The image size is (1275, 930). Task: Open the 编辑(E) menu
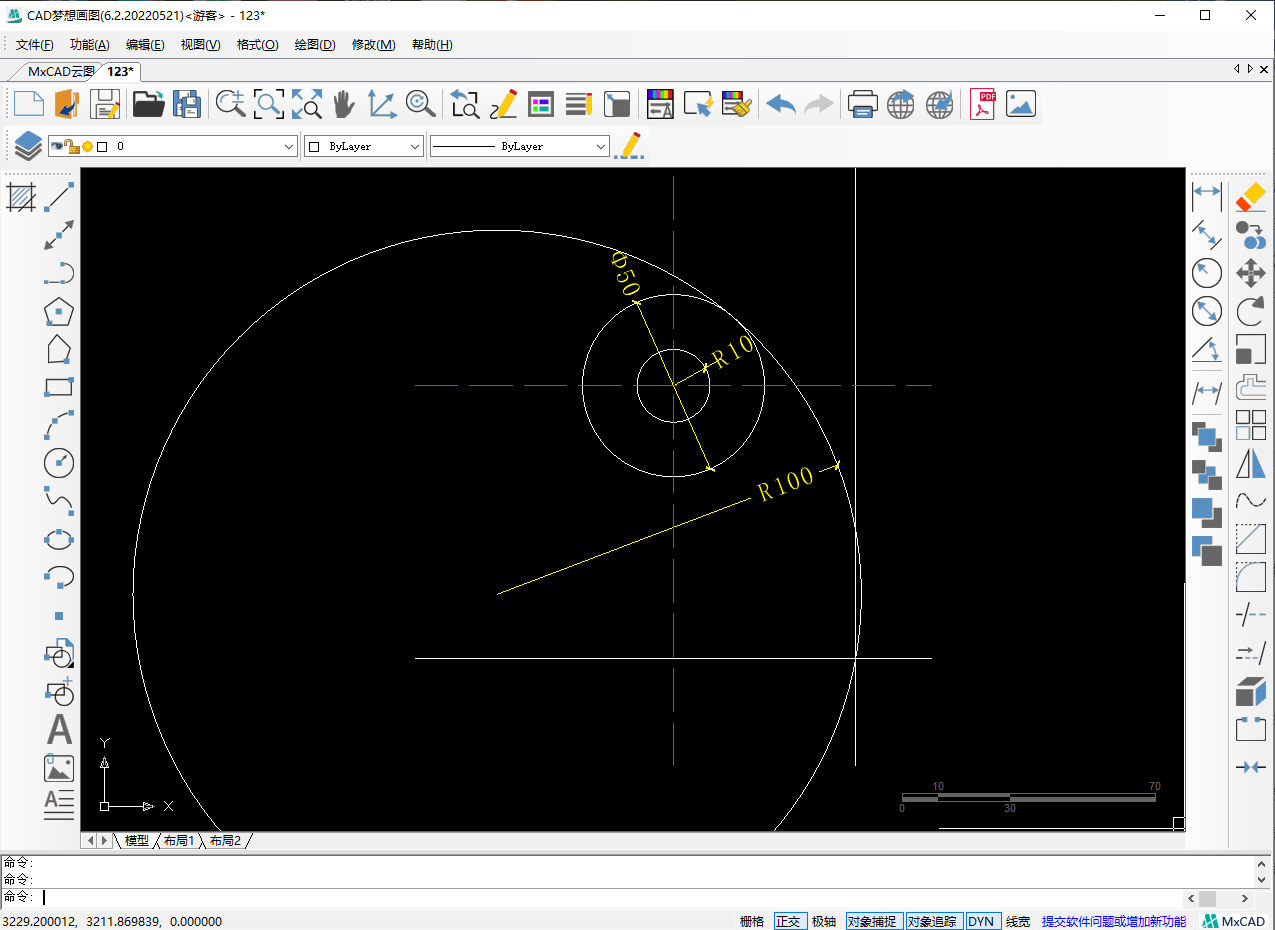point(145,45)
